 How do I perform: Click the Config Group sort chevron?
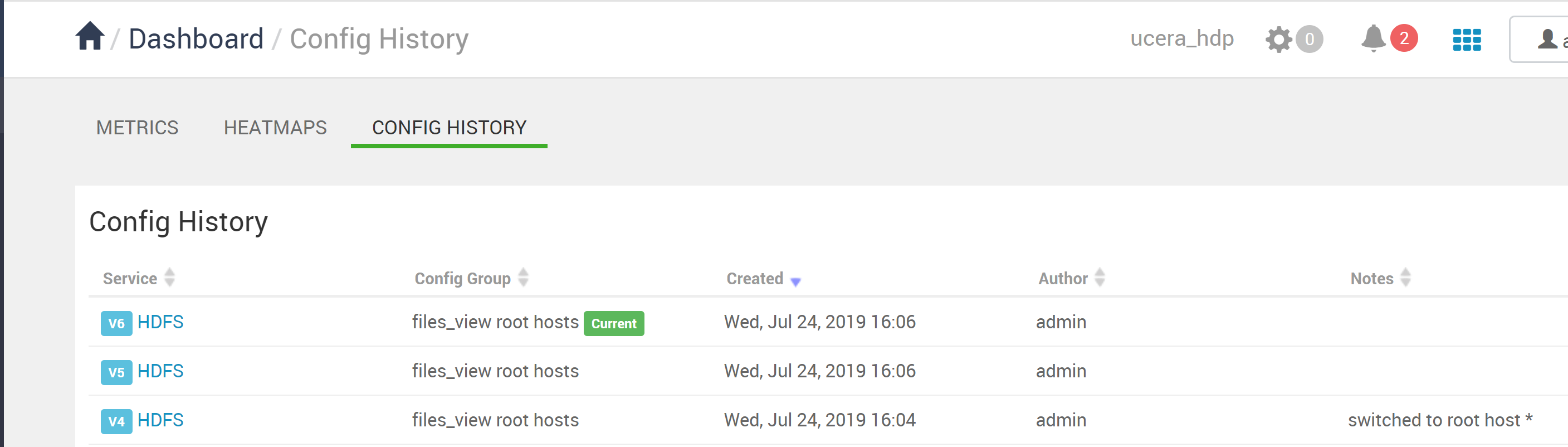tap(522, 278)
